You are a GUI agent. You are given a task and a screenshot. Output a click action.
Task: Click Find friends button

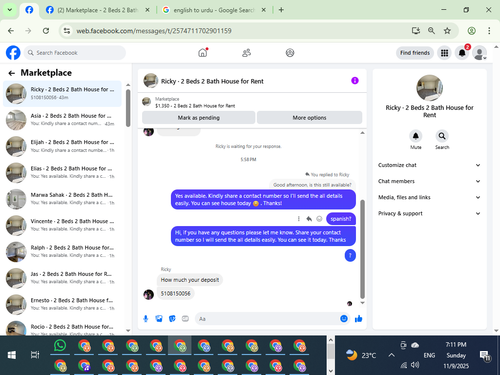click(415, 53)
